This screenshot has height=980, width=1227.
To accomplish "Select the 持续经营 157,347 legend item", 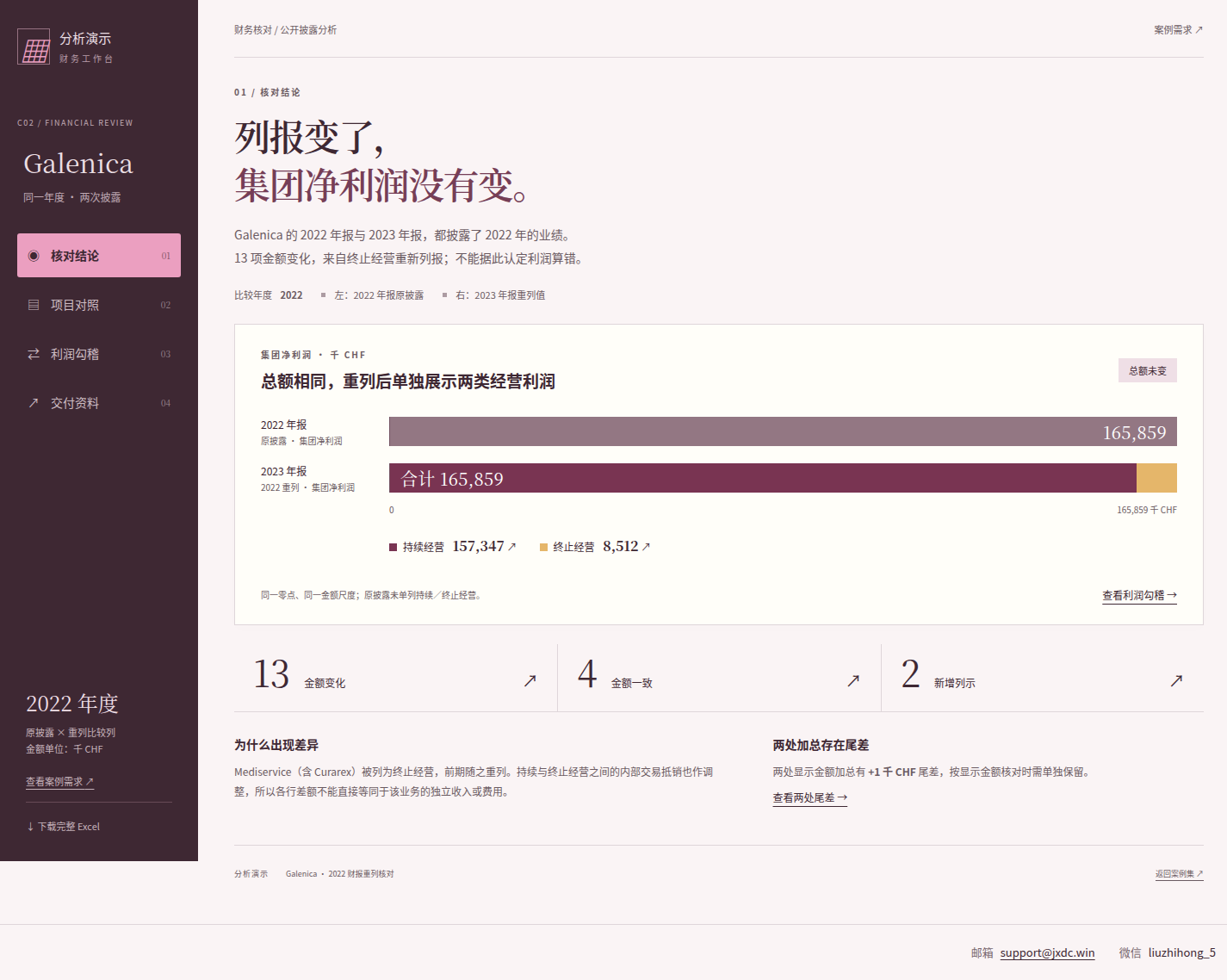I will [x=453, y=547].
